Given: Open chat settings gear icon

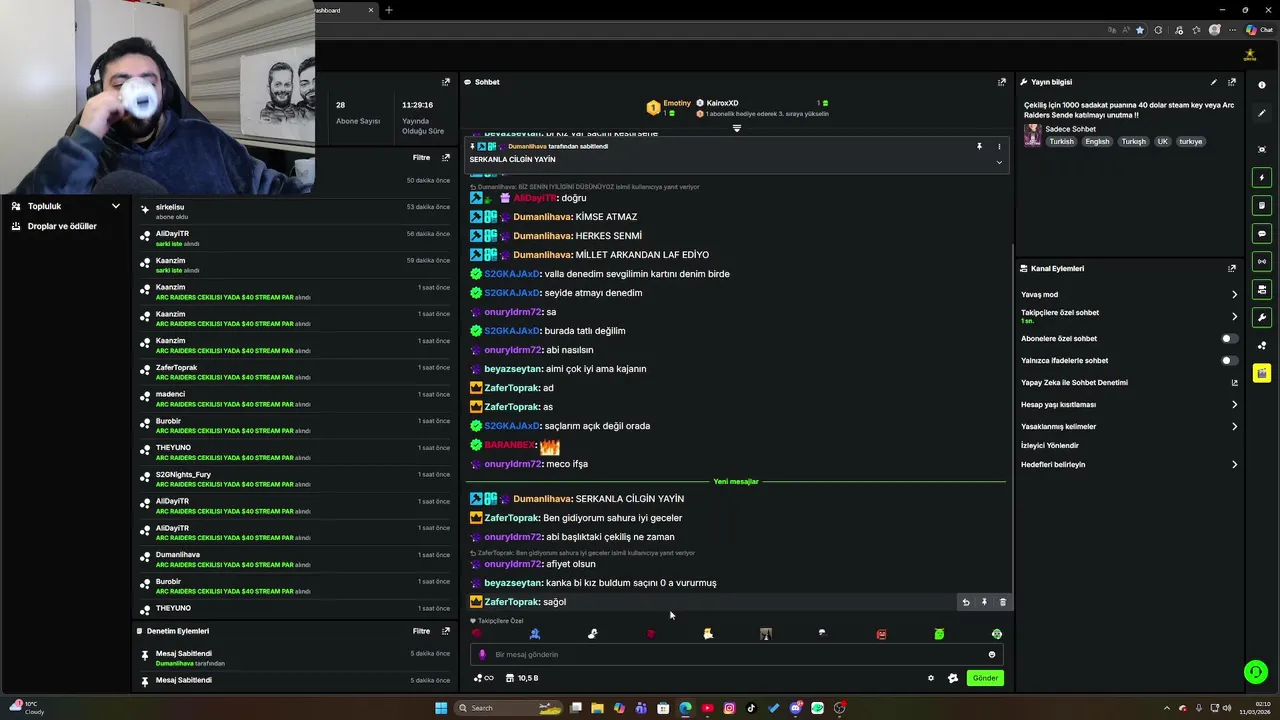Looking at the screenshot, I should (x=931, y=678).
